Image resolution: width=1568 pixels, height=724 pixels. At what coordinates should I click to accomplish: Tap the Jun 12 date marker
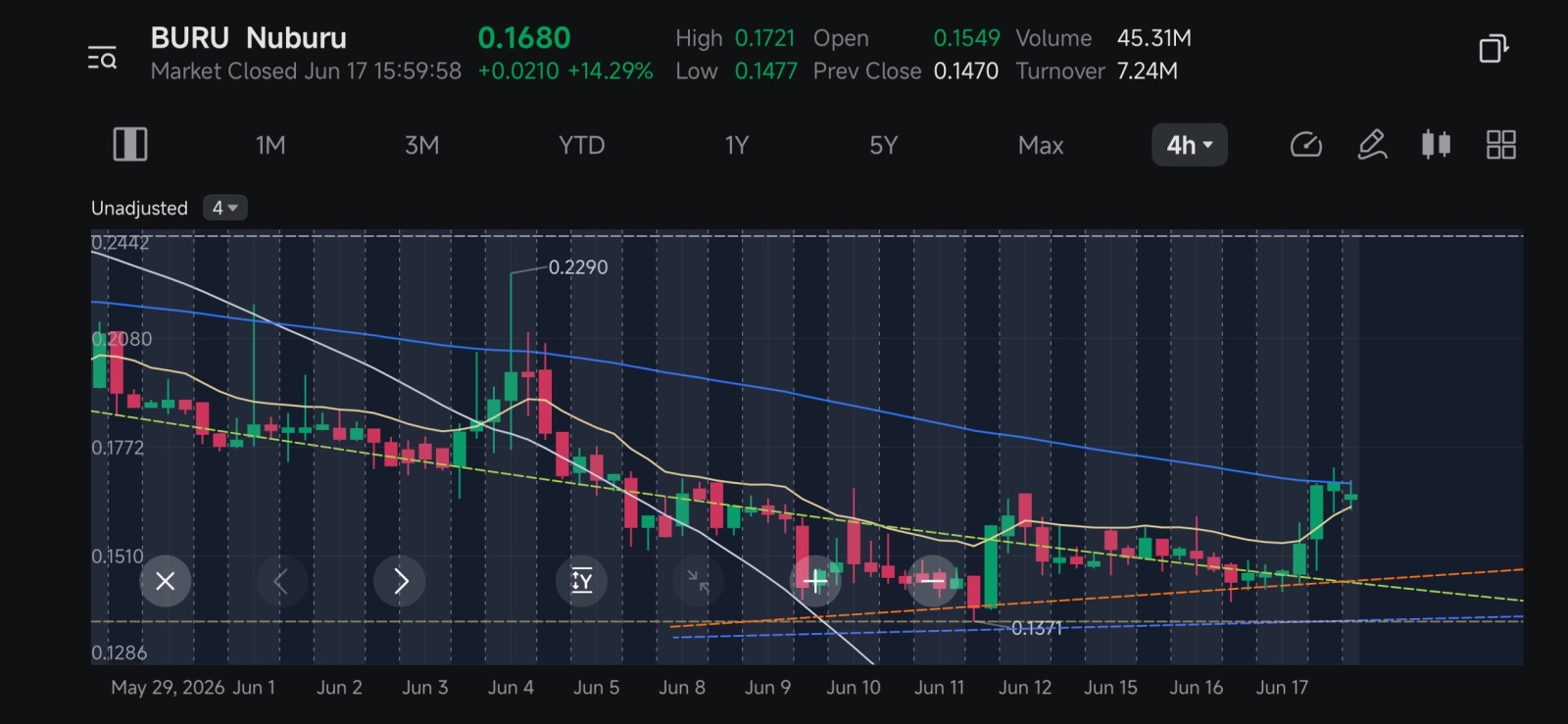tap(1025, 688)
